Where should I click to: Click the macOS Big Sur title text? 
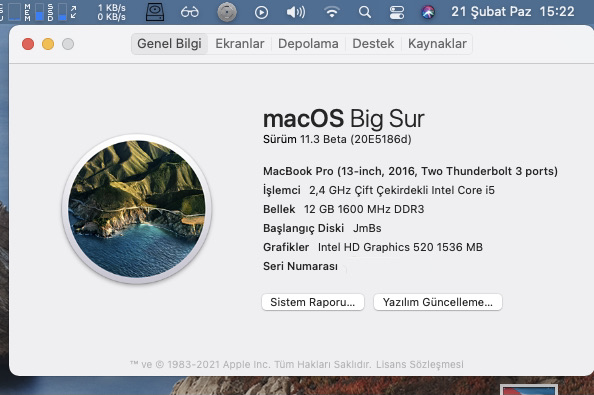(x=344, y=119)
